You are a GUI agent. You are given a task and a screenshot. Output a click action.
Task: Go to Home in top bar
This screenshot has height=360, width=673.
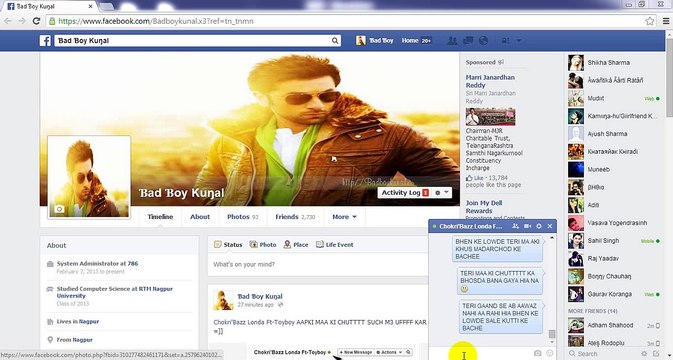[410, 40]
